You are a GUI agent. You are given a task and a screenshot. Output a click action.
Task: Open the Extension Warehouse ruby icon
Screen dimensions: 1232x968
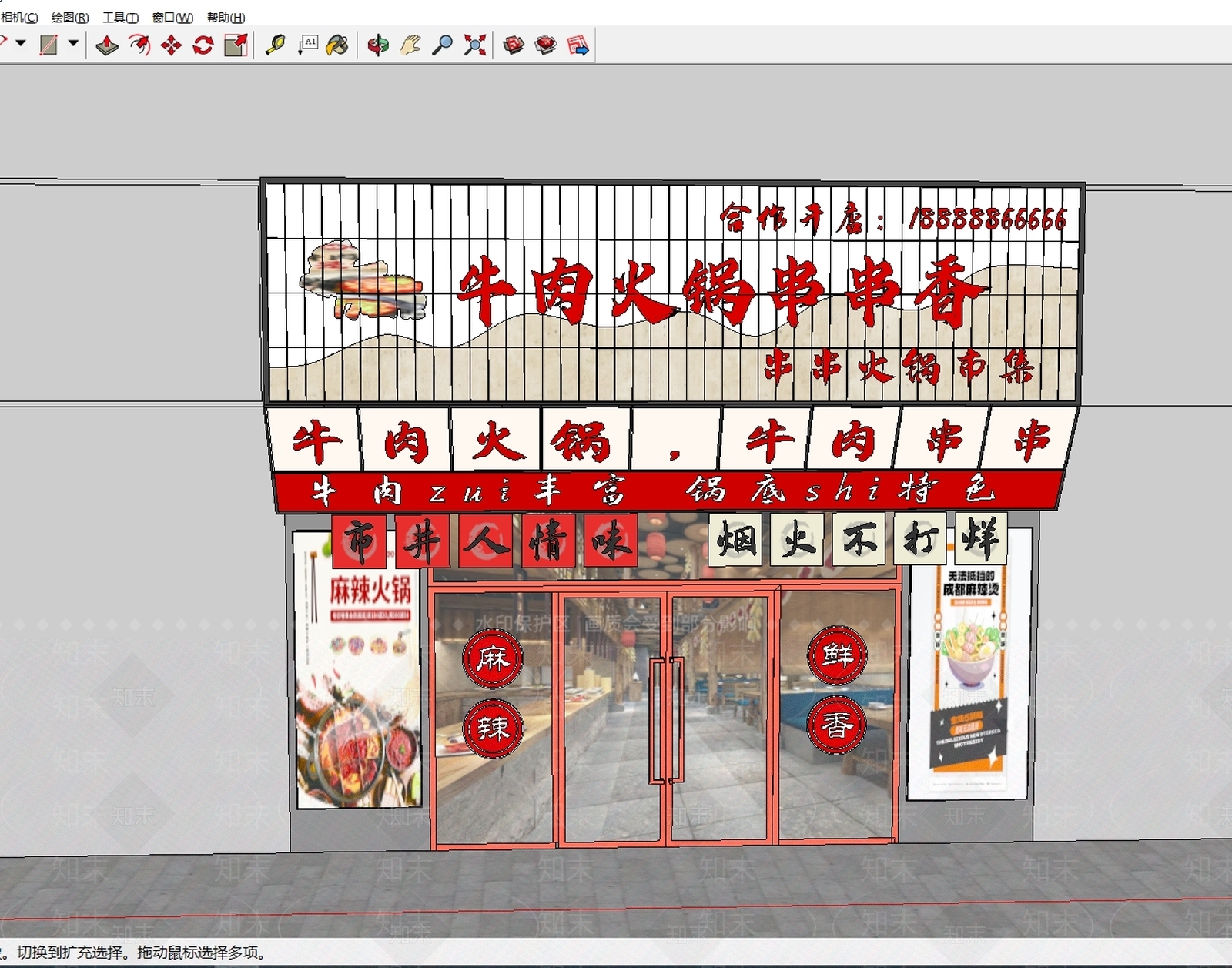click(x=546, y=45)
